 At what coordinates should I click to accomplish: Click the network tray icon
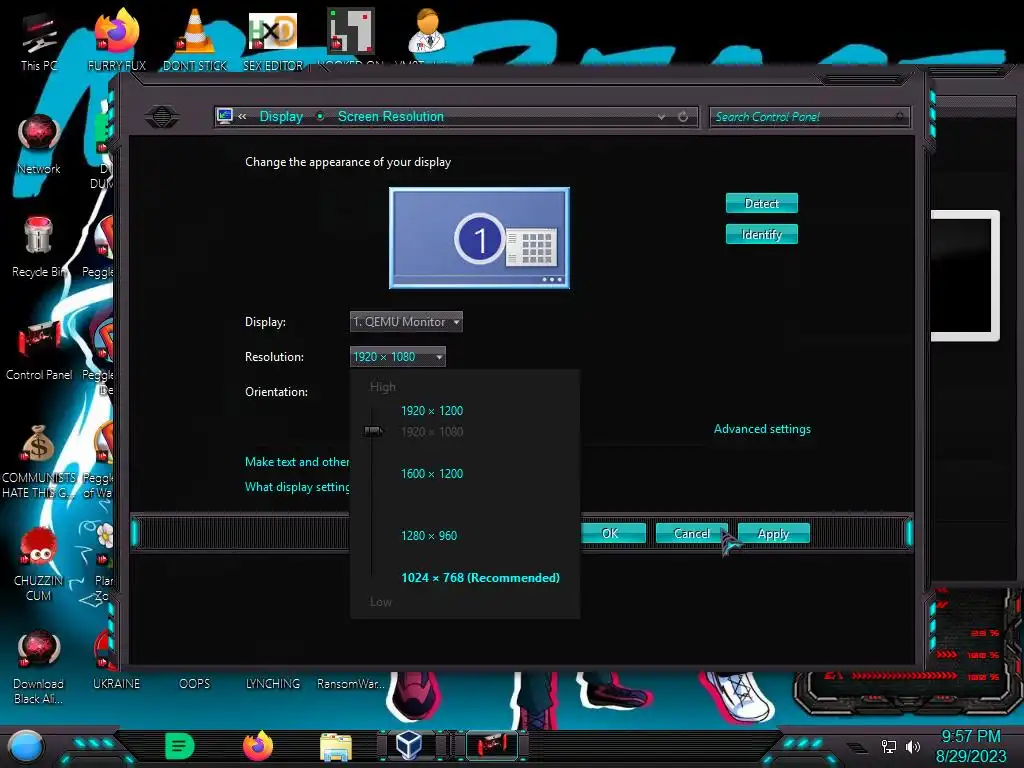(x=889, y=746)
